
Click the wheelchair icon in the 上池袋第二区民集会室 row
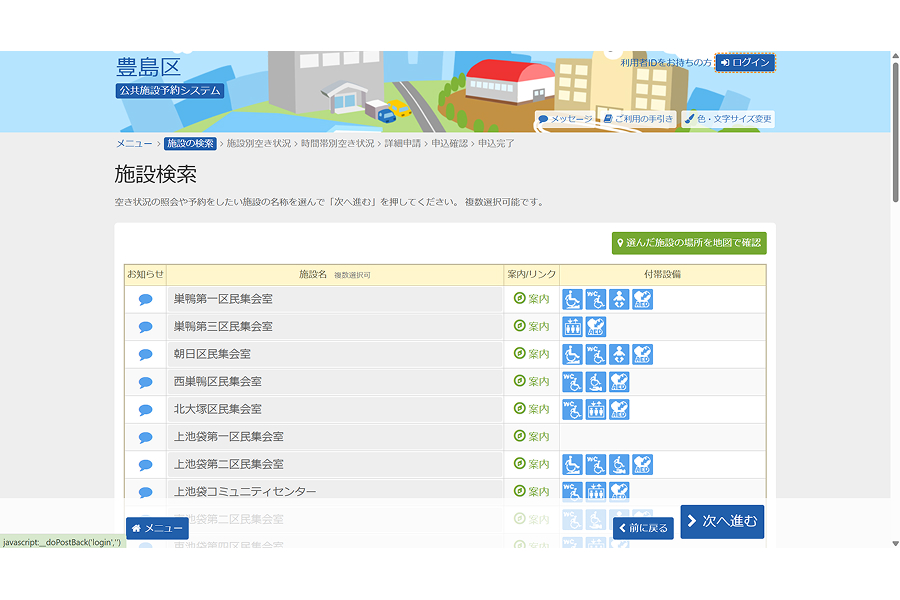pyautogui.click(x=573, y=464)
